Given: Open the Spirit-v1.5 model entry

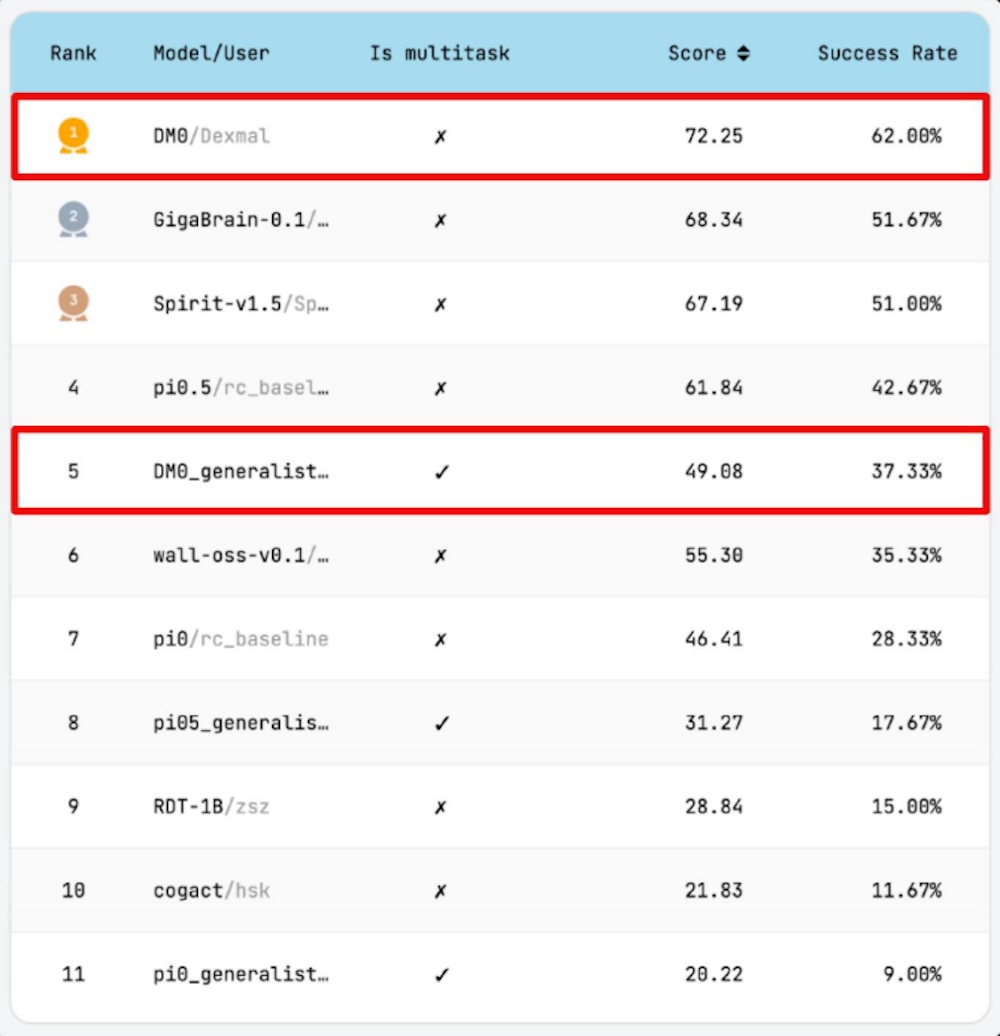Looking at the screenshot, I should pos(240,303).
